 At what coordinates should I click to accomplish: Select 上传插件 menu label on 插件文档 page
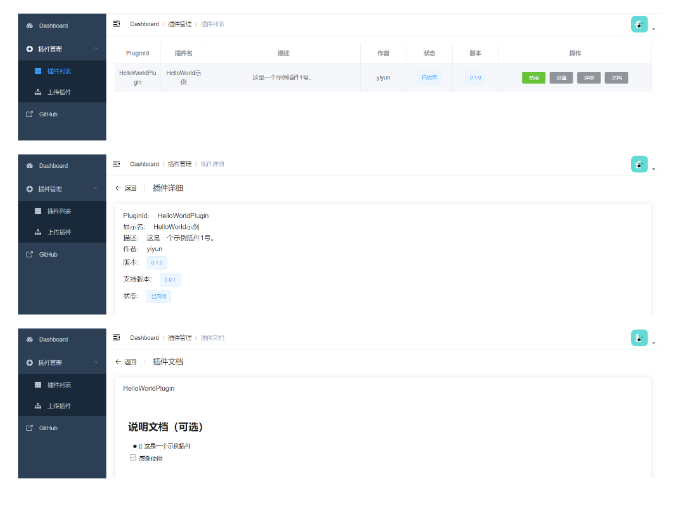pyautogui.click(x=59, y=406)
